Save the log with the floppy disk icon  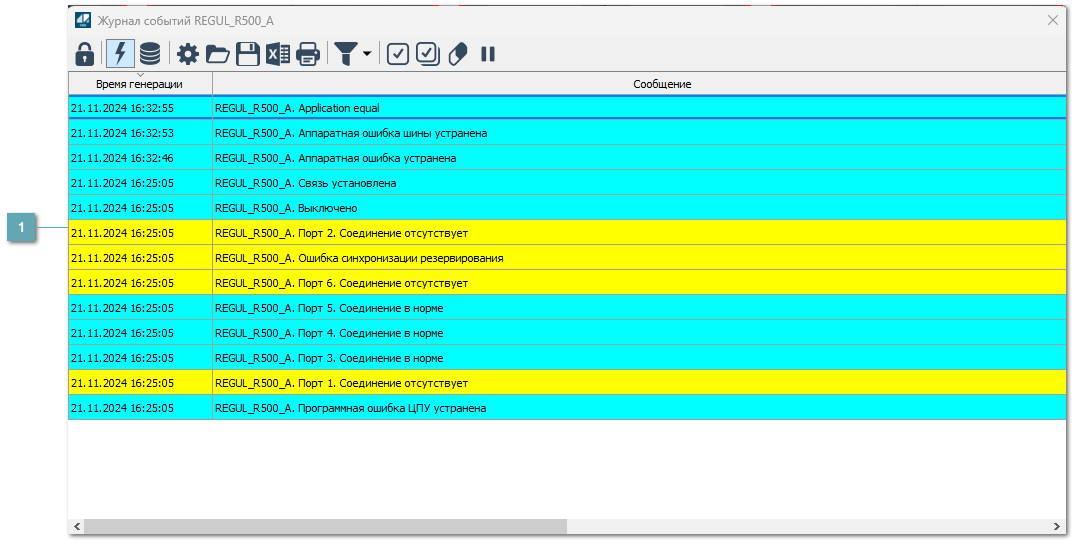point(247,54)
